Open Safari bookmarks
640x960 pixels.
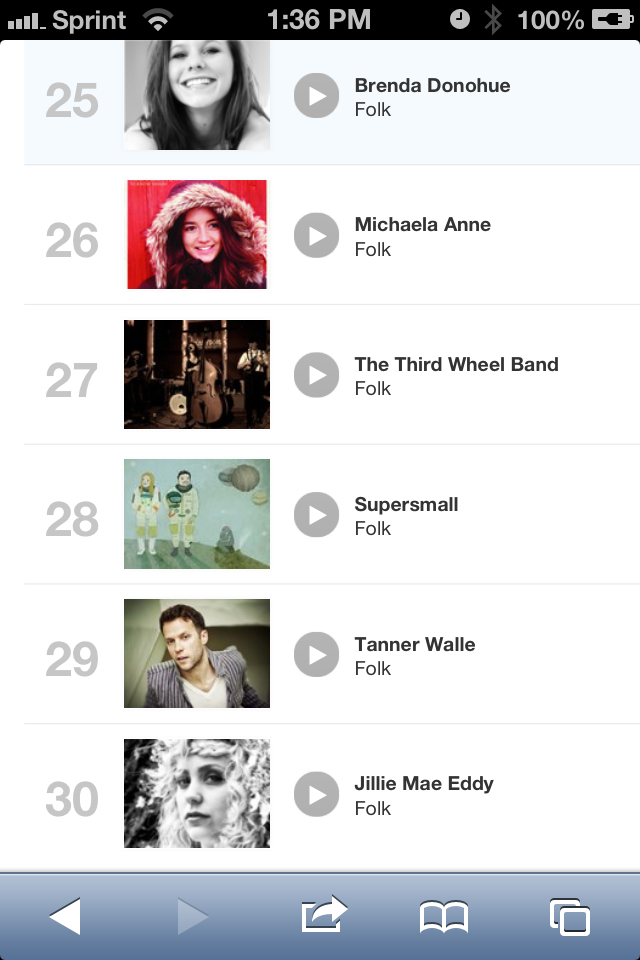point(444,917)
